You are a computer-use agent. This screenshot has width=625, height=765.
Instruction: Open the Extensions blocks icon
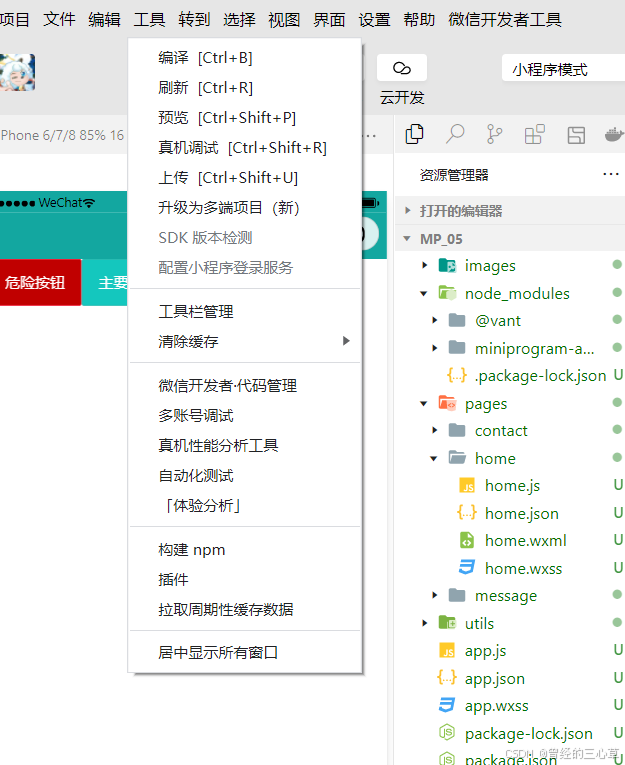534,134
